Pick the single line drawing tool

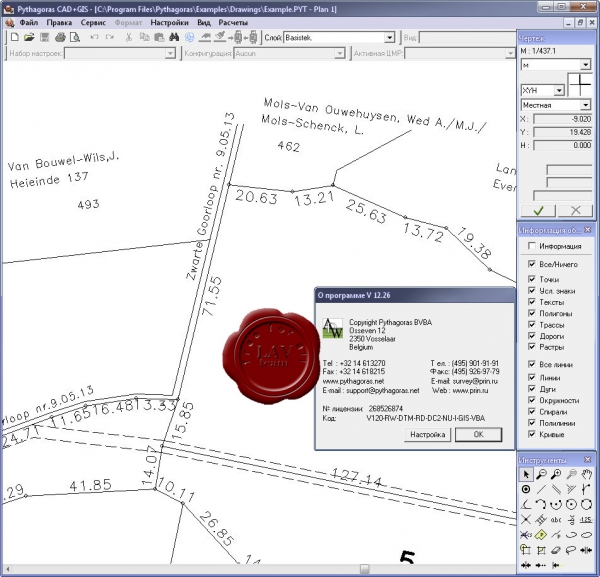[541, 489]
